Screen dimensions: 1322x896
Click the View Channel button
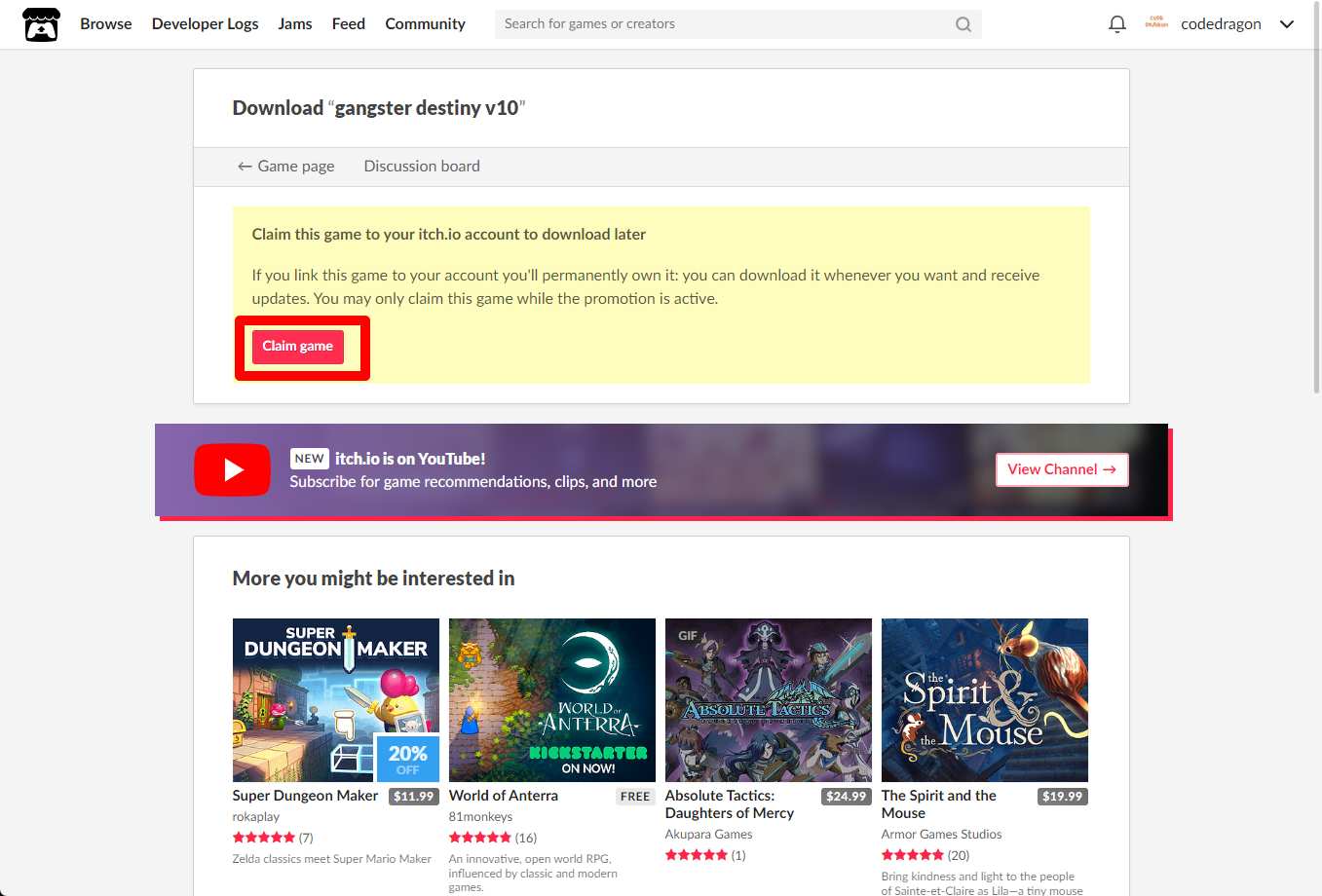tap(1062, 469)
